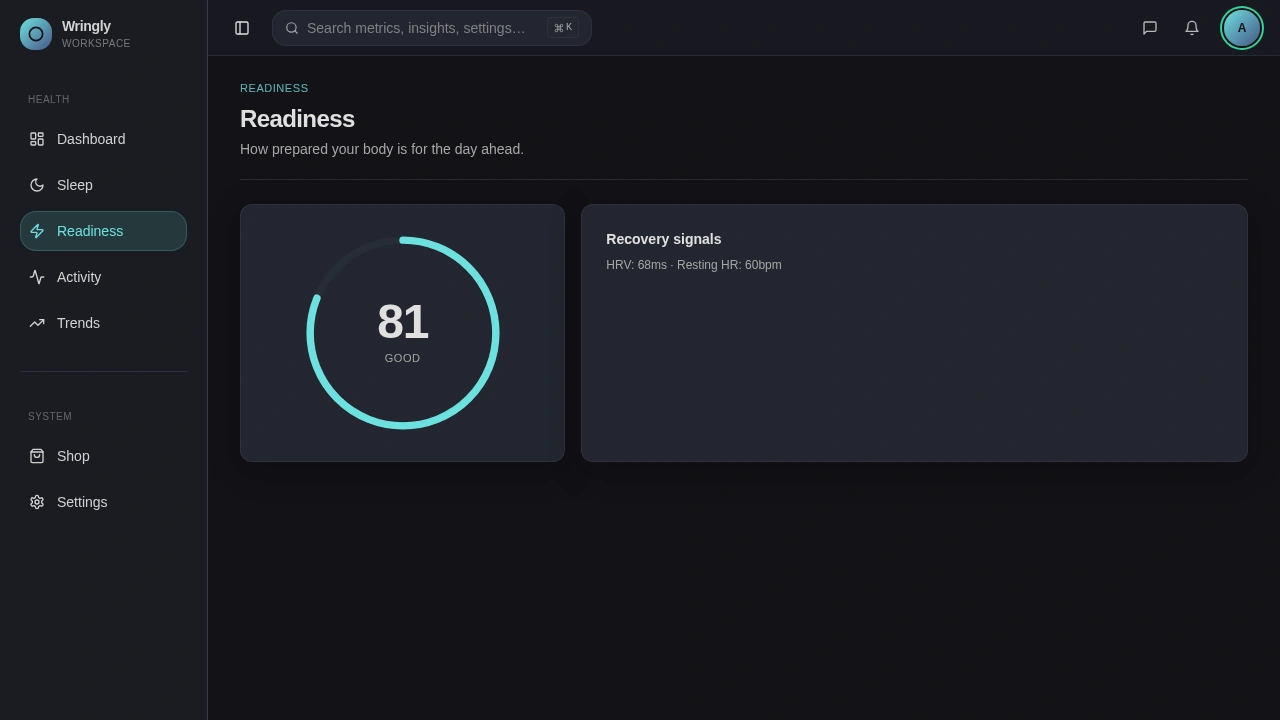The height and width of the screenshot is (720, 1280).
Task: Click the Readiness breadcrumb label
Action: 274,88
